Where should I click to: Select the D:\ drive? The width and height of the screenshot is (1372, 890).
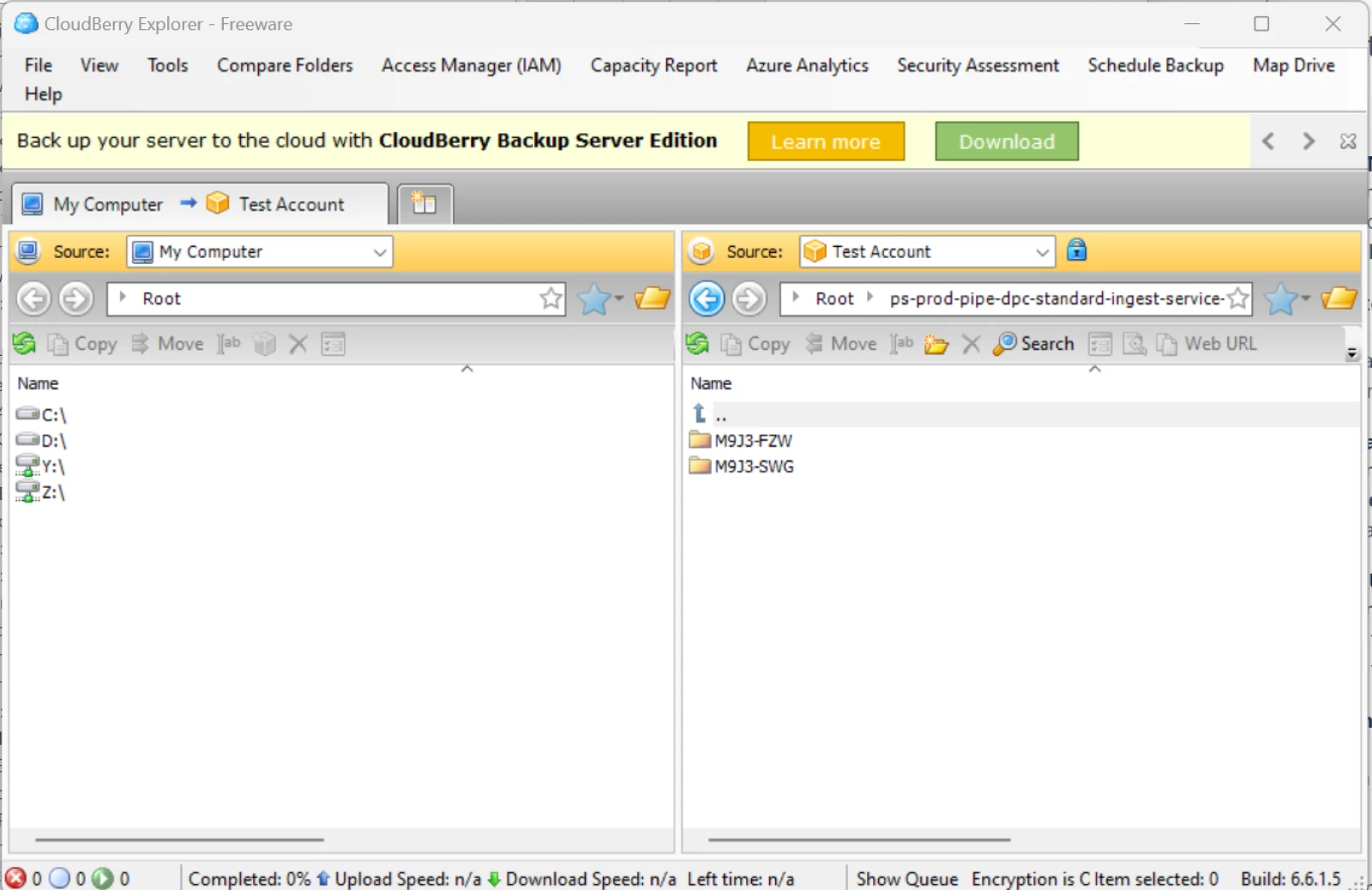pos(41,441)
